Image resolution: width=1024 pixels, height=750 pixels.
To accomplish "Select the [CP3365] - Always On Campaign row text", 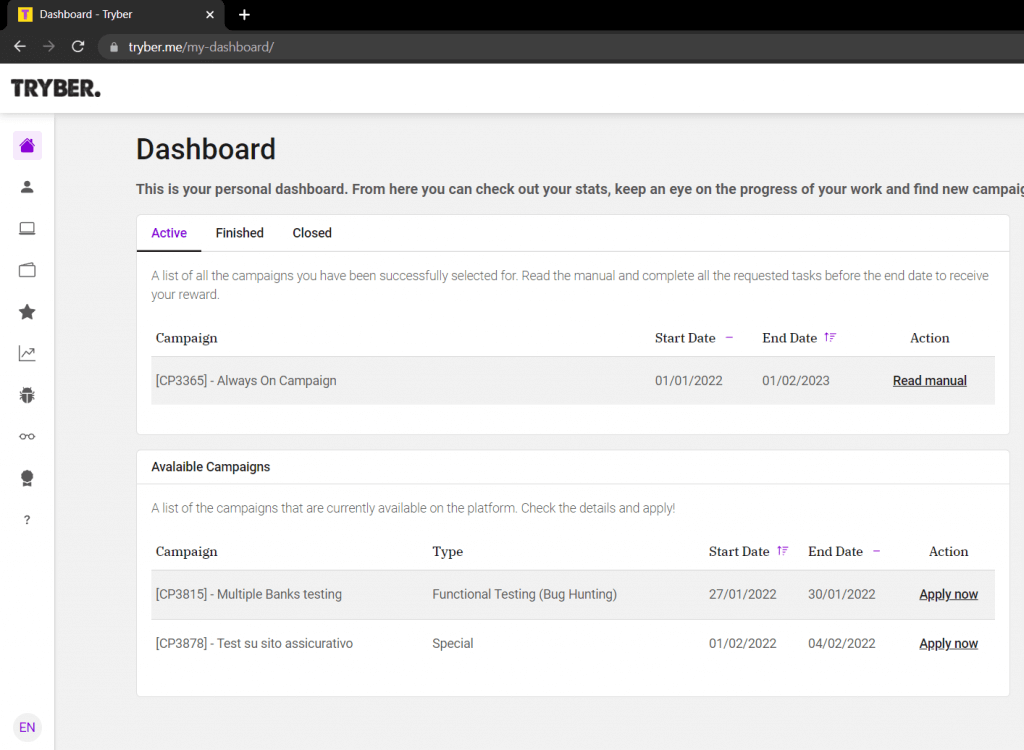I will coord(246,381).
